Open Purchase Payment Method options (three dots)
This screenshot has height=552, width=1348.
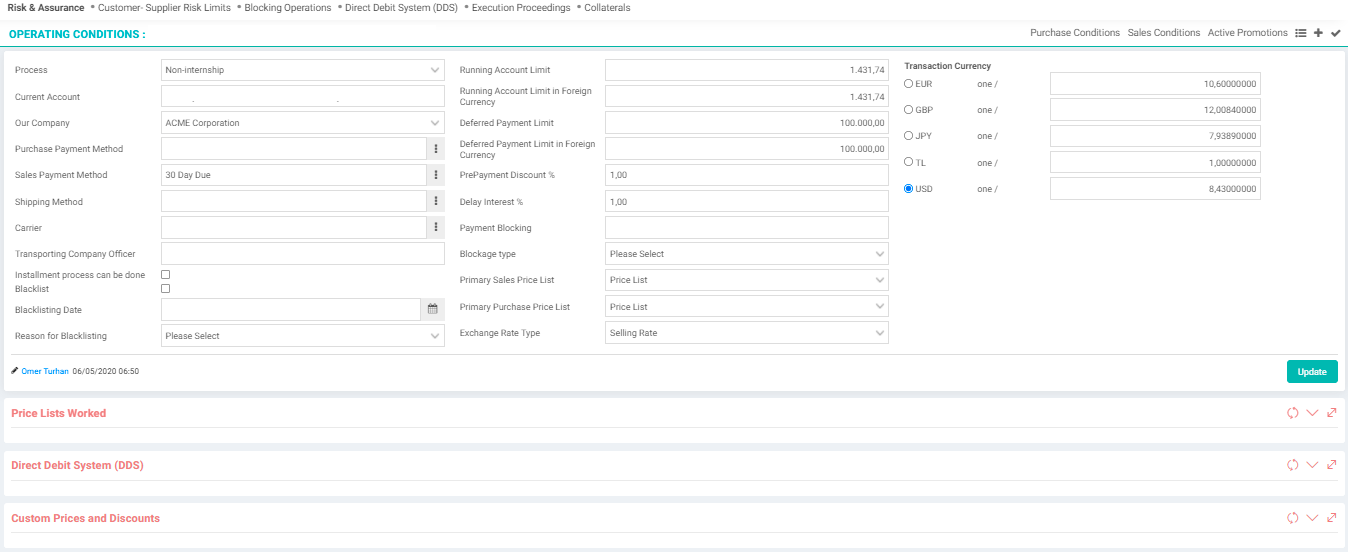click(436, 149)
